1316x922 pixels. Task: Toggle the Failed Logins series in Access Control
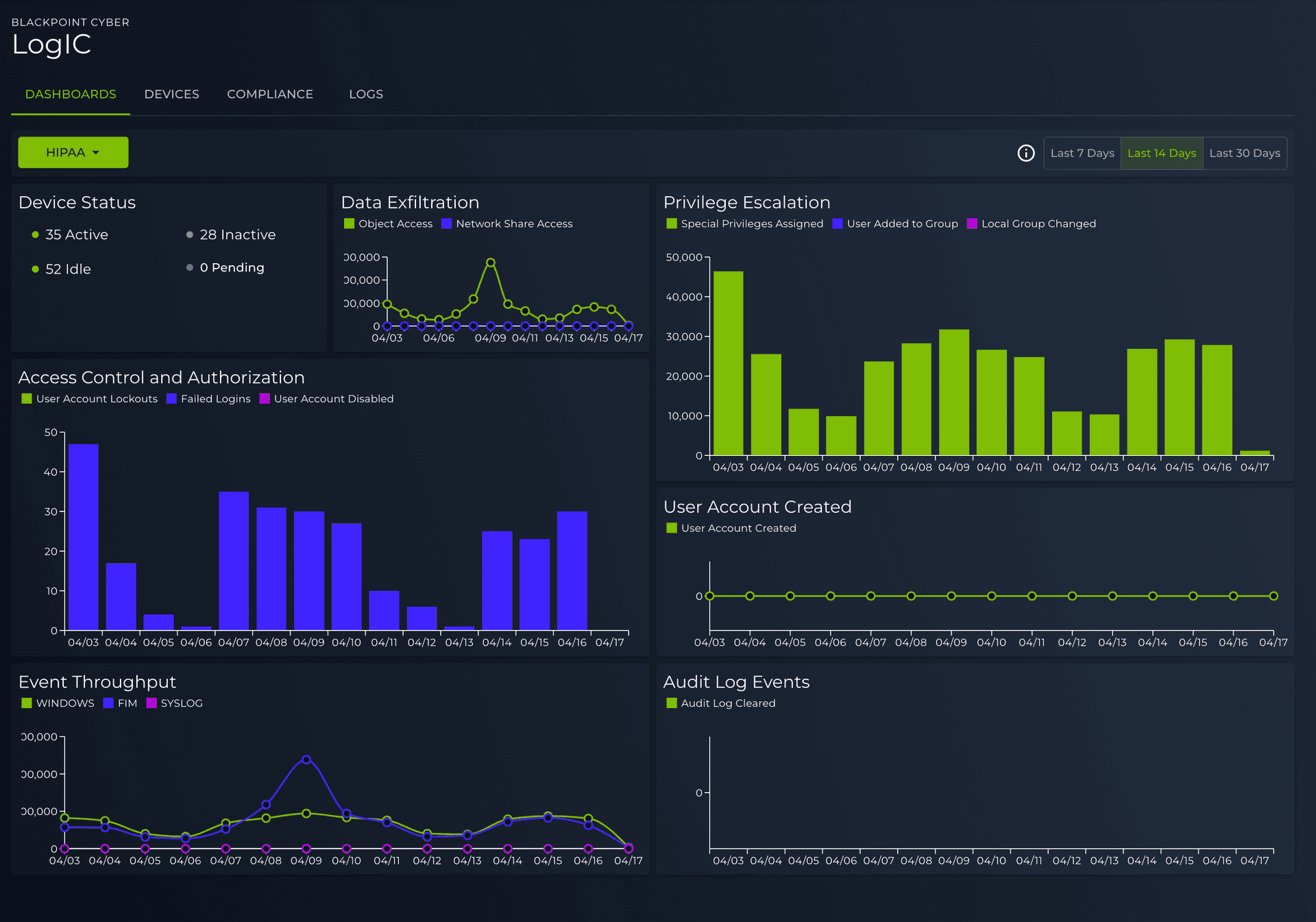coord(171,398)
